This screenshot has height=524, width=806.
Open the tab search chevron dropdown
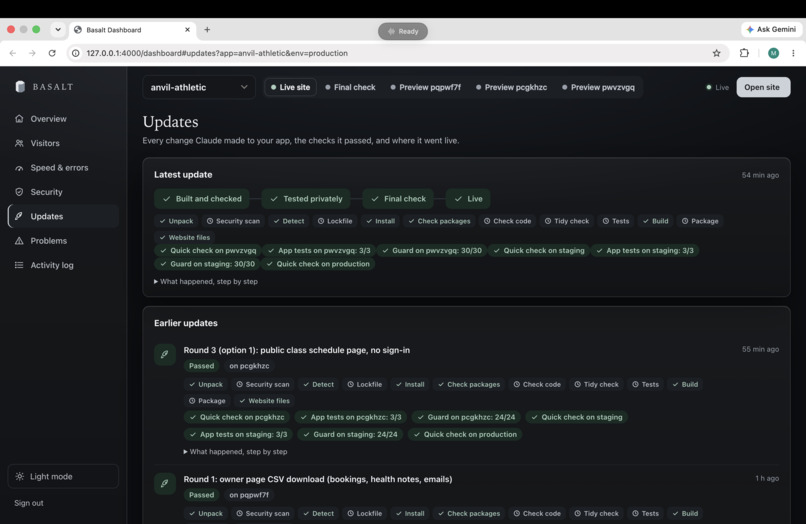point(58,30)
